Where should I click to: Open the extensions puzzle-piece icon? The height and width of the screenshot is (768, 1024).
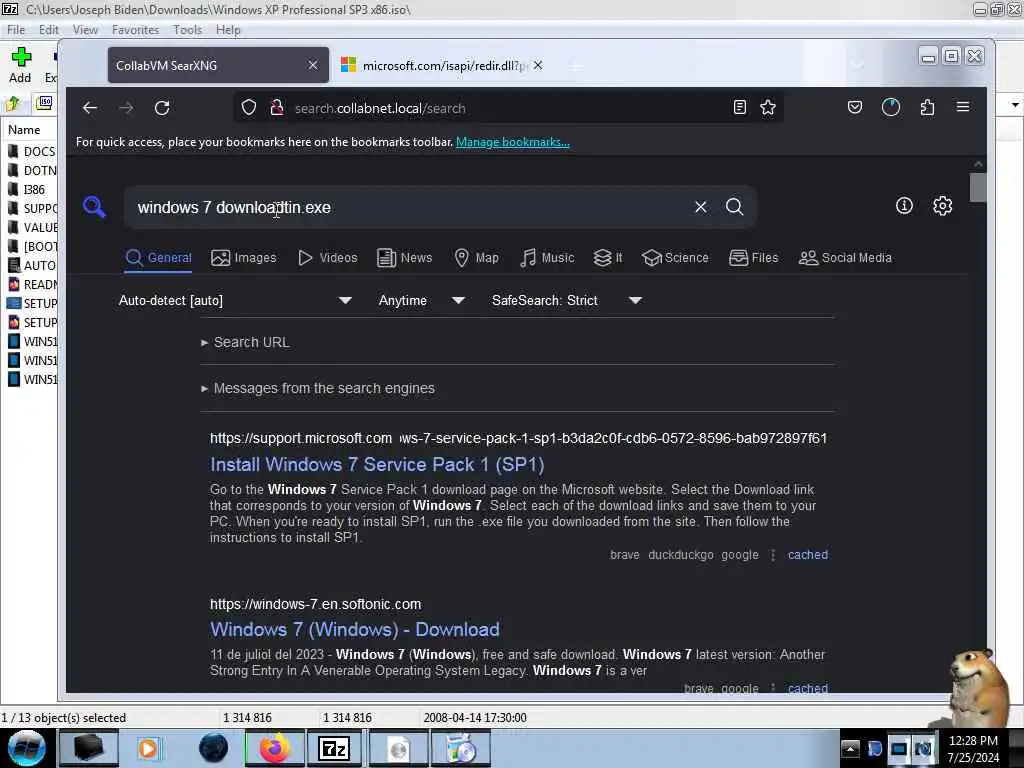point(927,107)
